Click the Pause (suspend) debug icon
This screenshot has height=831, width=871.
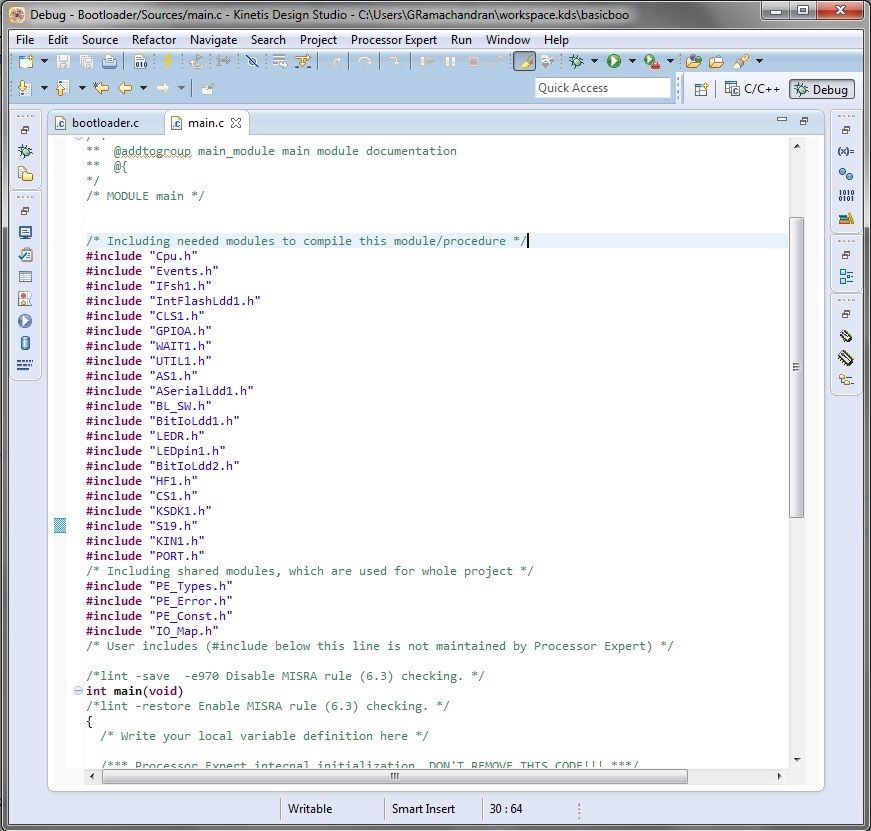click(450, 62)
